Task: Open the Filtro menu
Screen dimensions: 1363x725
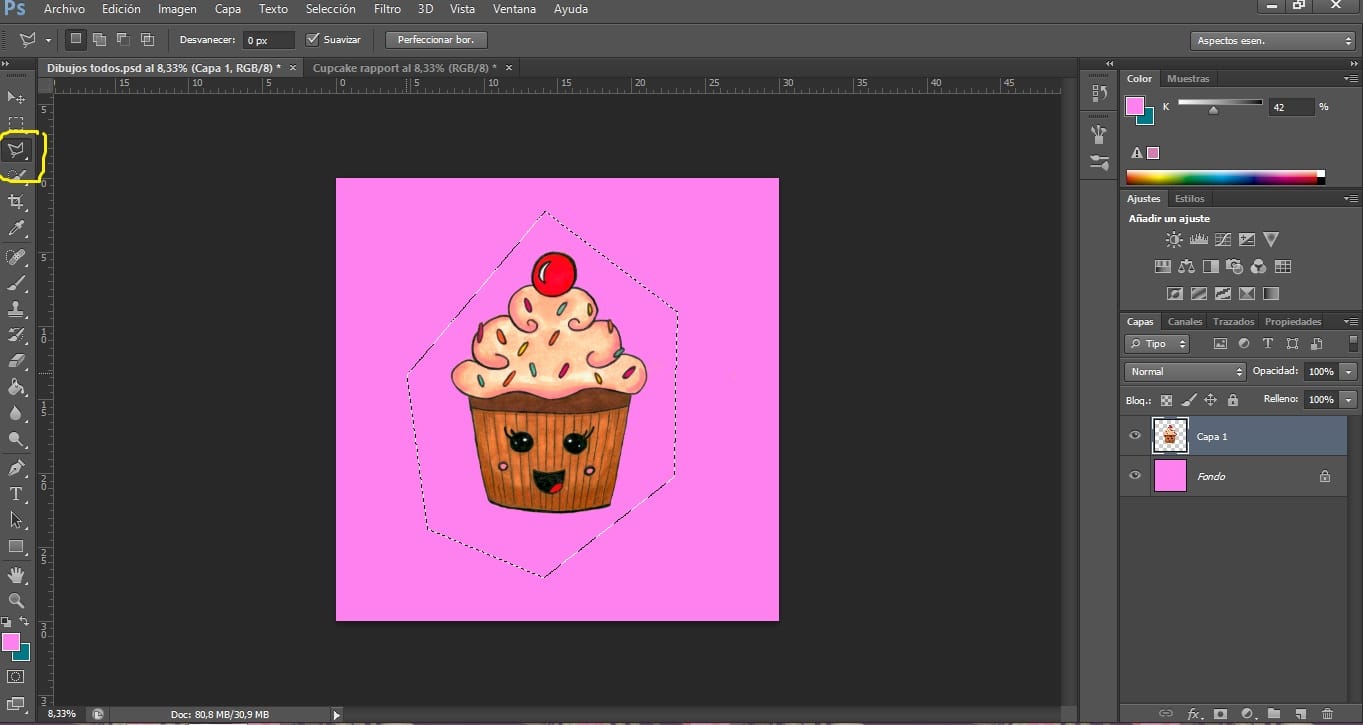Action: point(387,9)
